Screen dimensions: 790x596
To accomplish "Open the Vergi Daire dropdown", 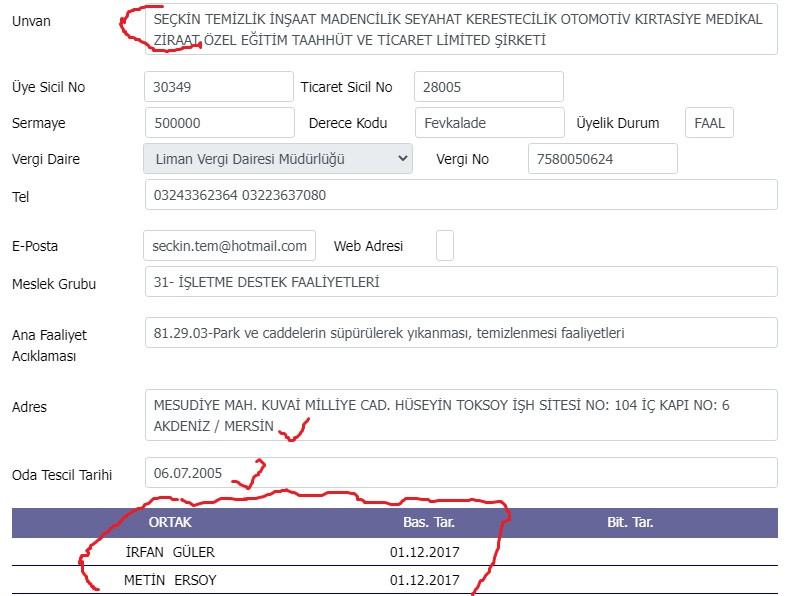I will tap(278, 159).
